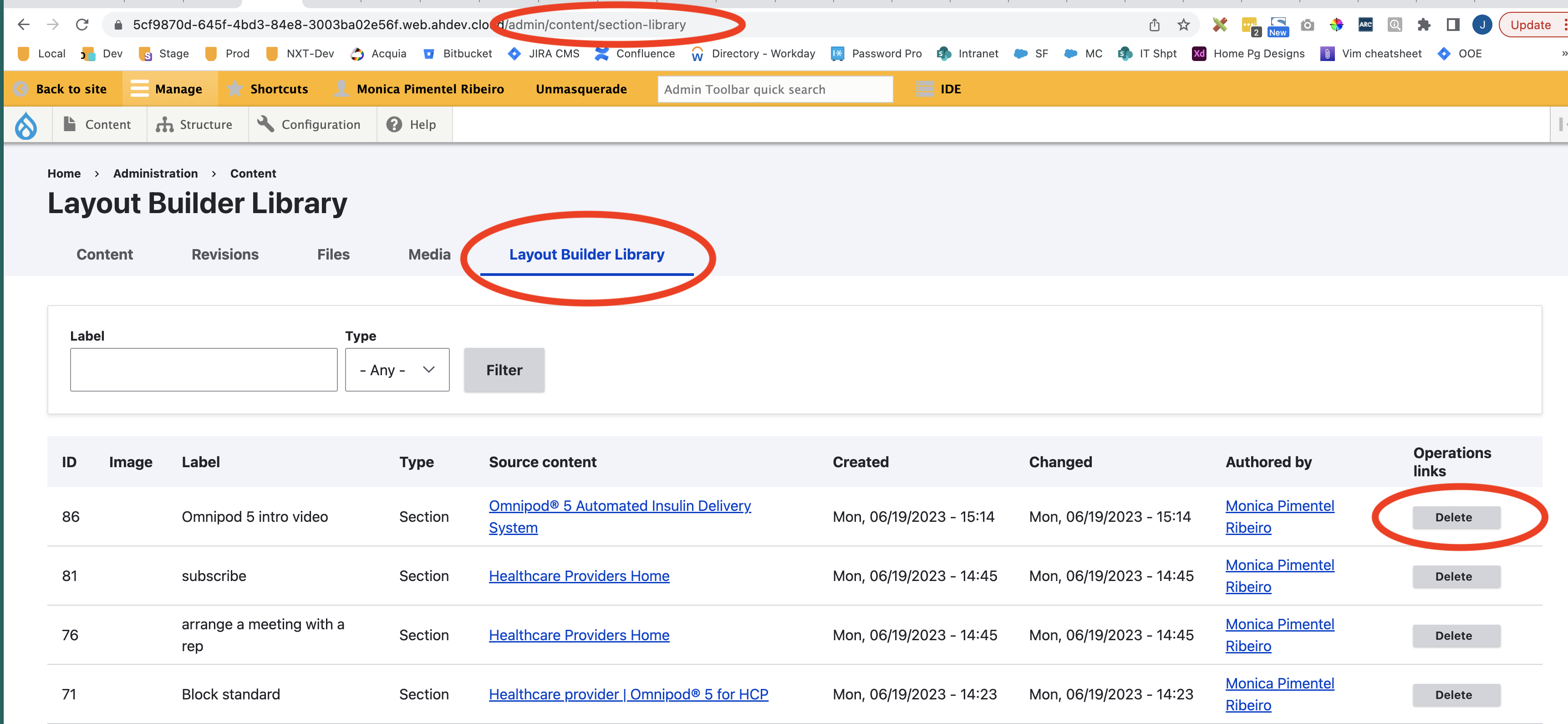Click the Unmasquerade link

pyautogui.click(x=580, y=89)
